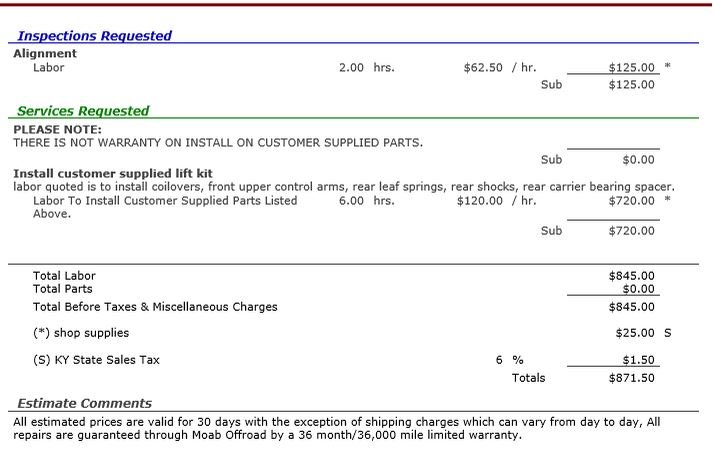
Task: Click the $125.00 alignment labor amount
Action: pos(632,68)
